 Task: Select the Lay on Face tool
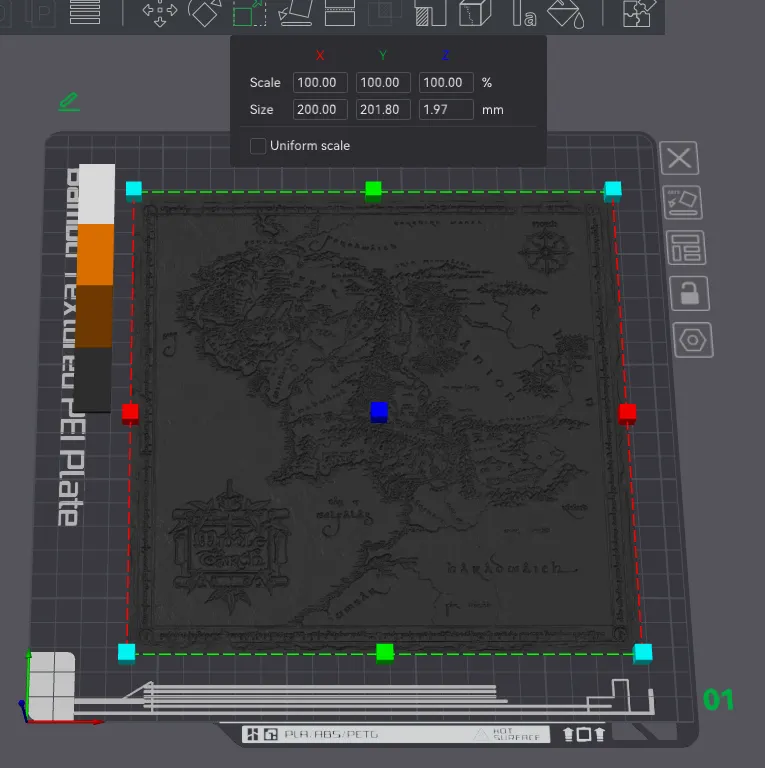coord(295,13)
